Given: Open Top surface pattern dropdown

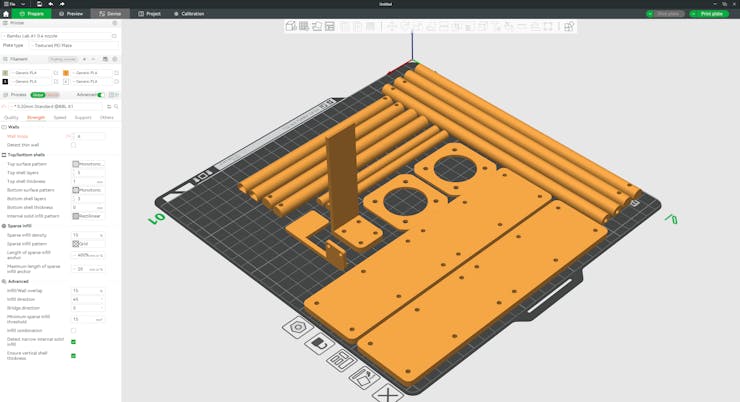Looking at the screenshot, I should coord(88,164).
